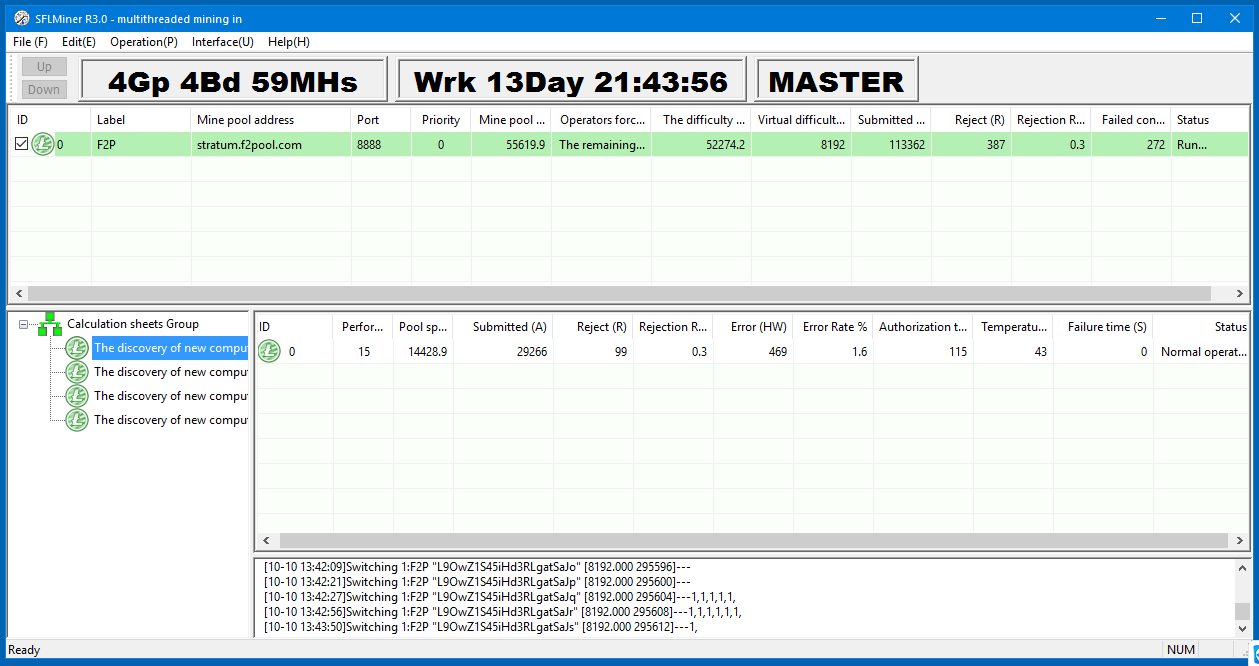Image resolution: width=1259 pixels, height=666 pixels.
Task: Uncheck the F2P pool checkbox
Action: (22, 145)
